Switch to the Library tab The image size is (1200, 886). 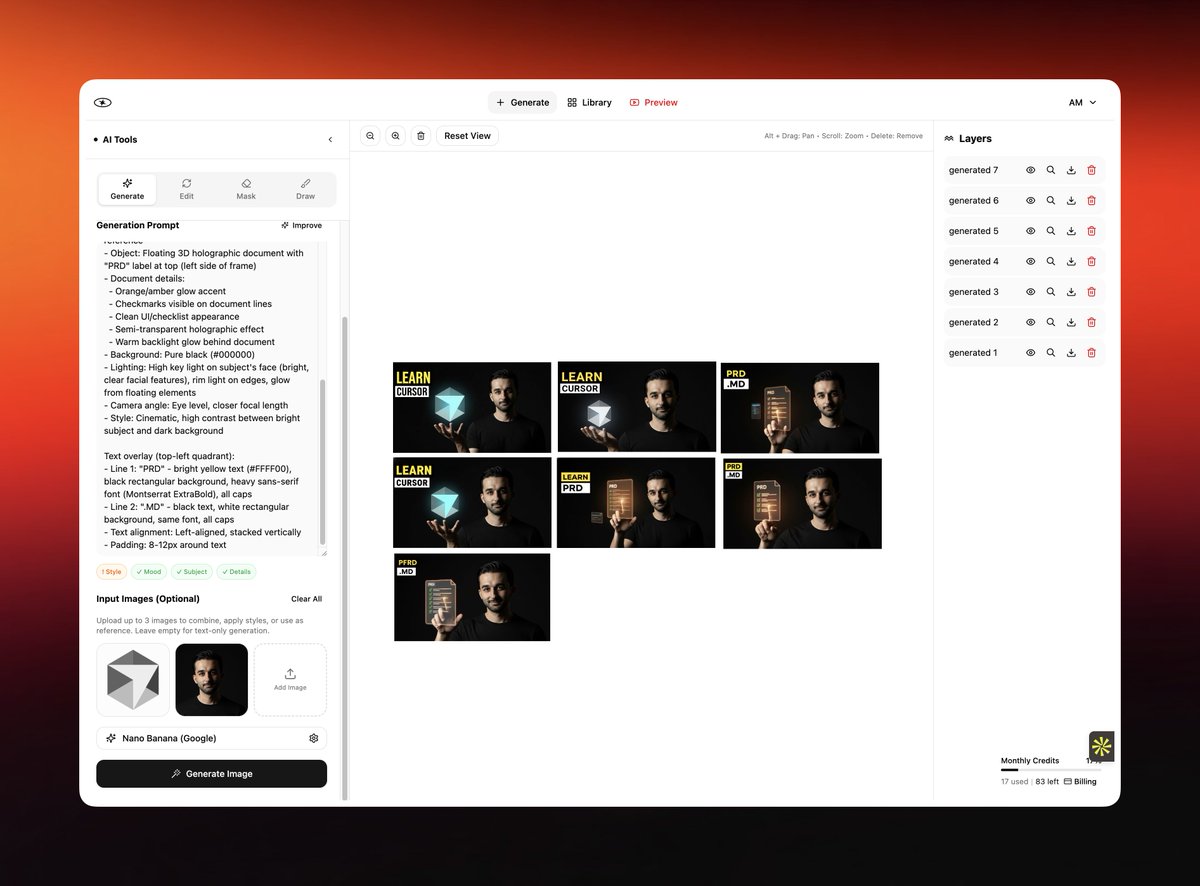coord(589,102)
